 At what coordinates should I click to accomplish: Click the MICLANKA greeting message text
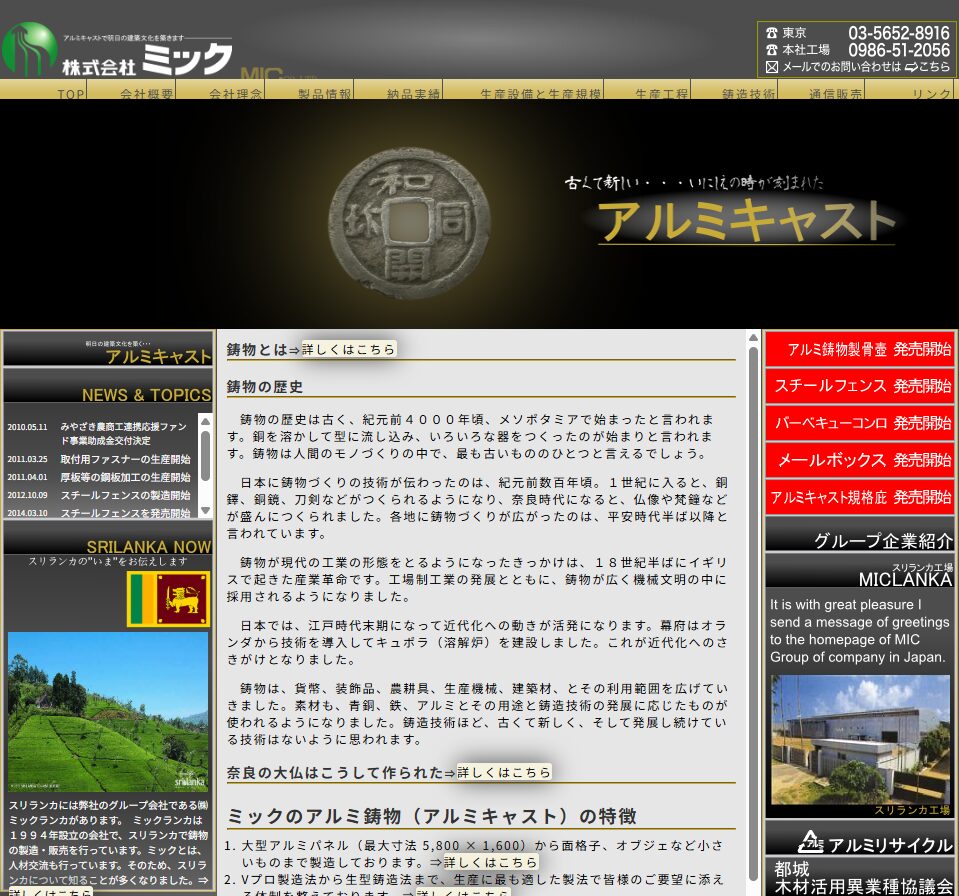coord(859,631)
